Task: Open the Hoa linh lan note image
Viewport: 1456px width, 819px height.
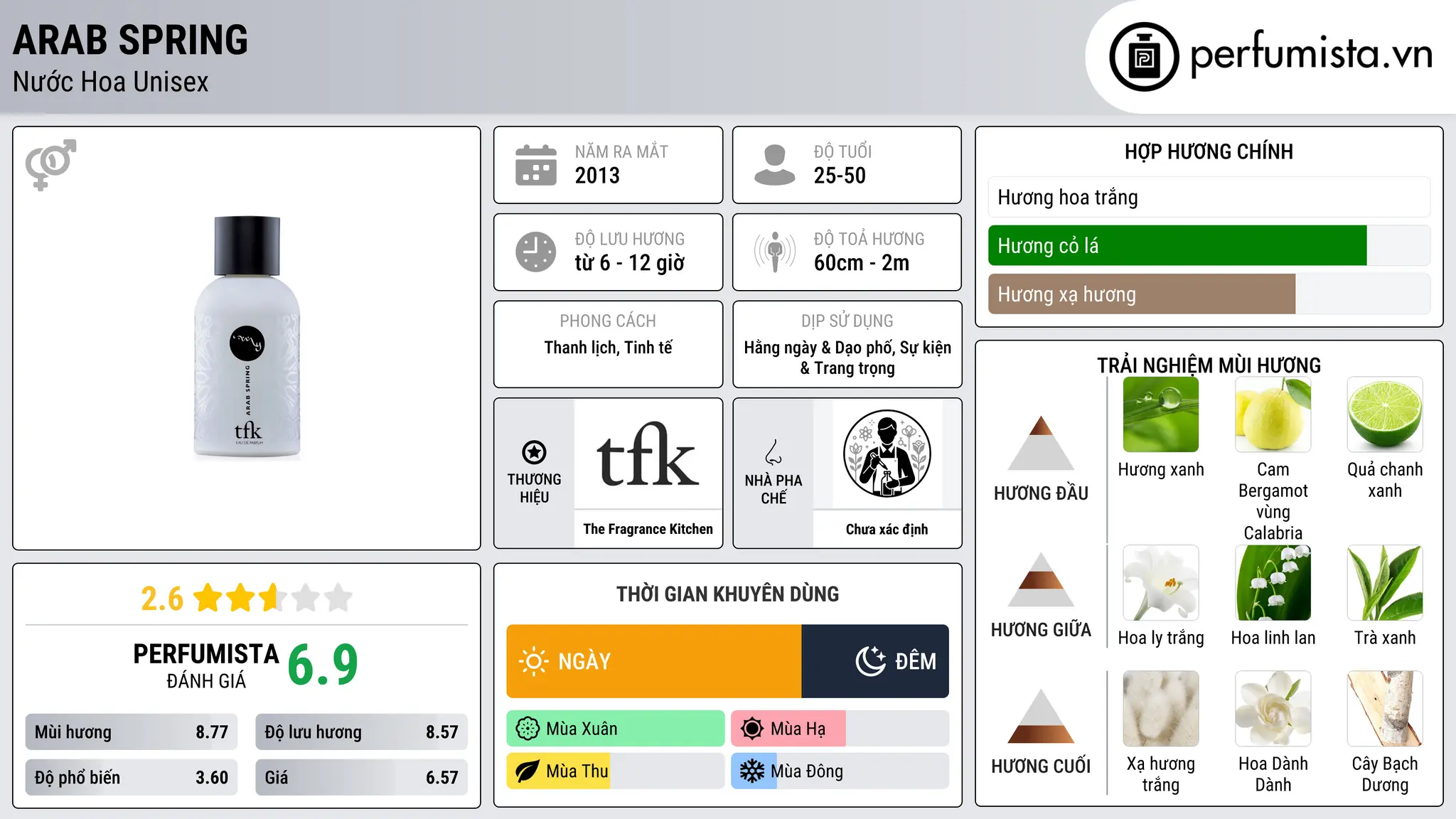Action: click(1273, 583)
